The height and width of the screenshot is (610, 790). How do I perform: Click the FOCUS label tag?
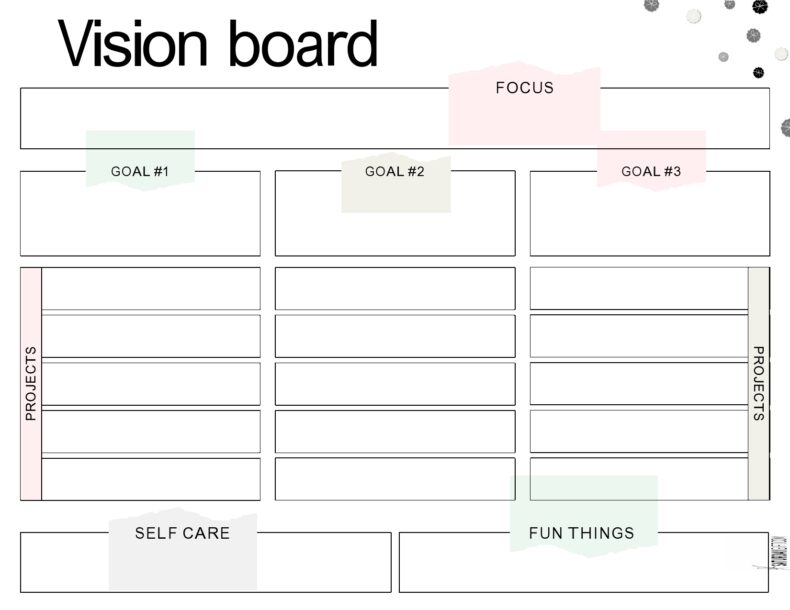pyautogui.click(x=524, y=88)
